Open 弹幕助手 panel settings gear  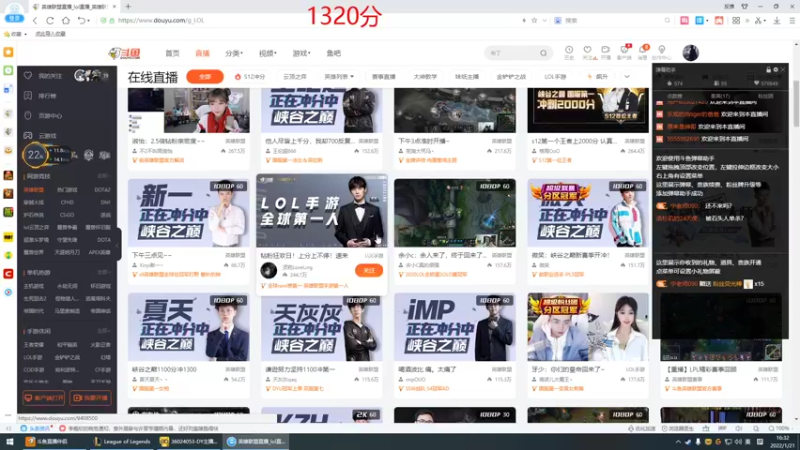[776, 69]
